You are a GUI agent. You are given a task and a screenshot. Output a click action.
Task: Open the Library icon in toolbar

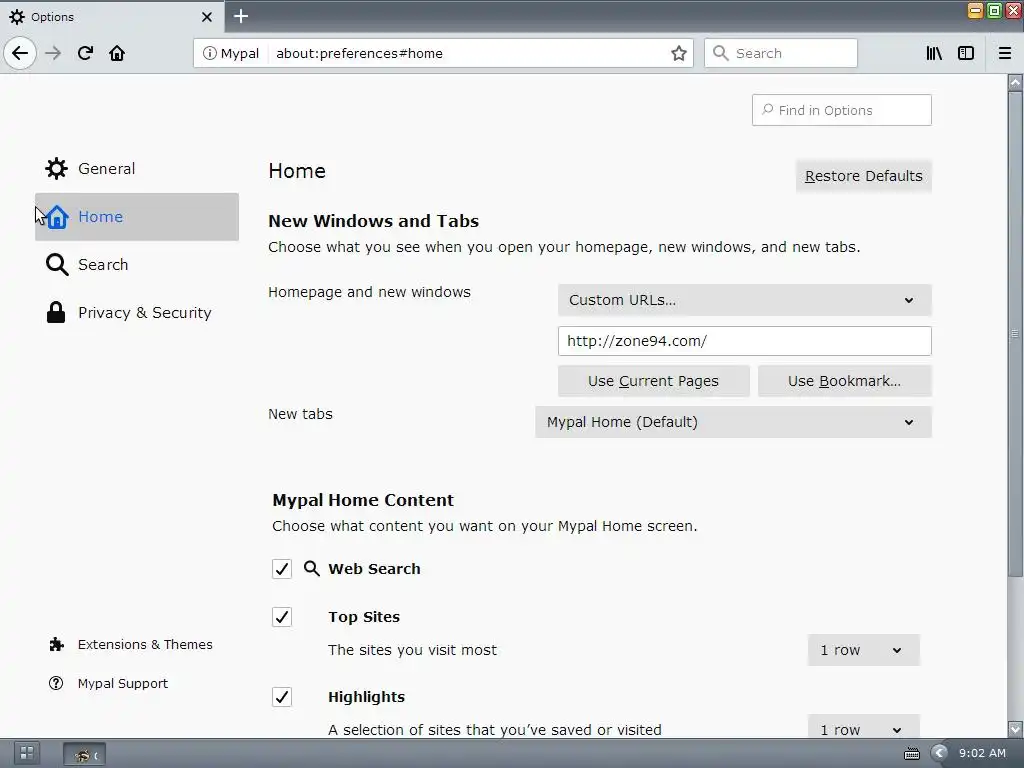[x=934, y=53]
